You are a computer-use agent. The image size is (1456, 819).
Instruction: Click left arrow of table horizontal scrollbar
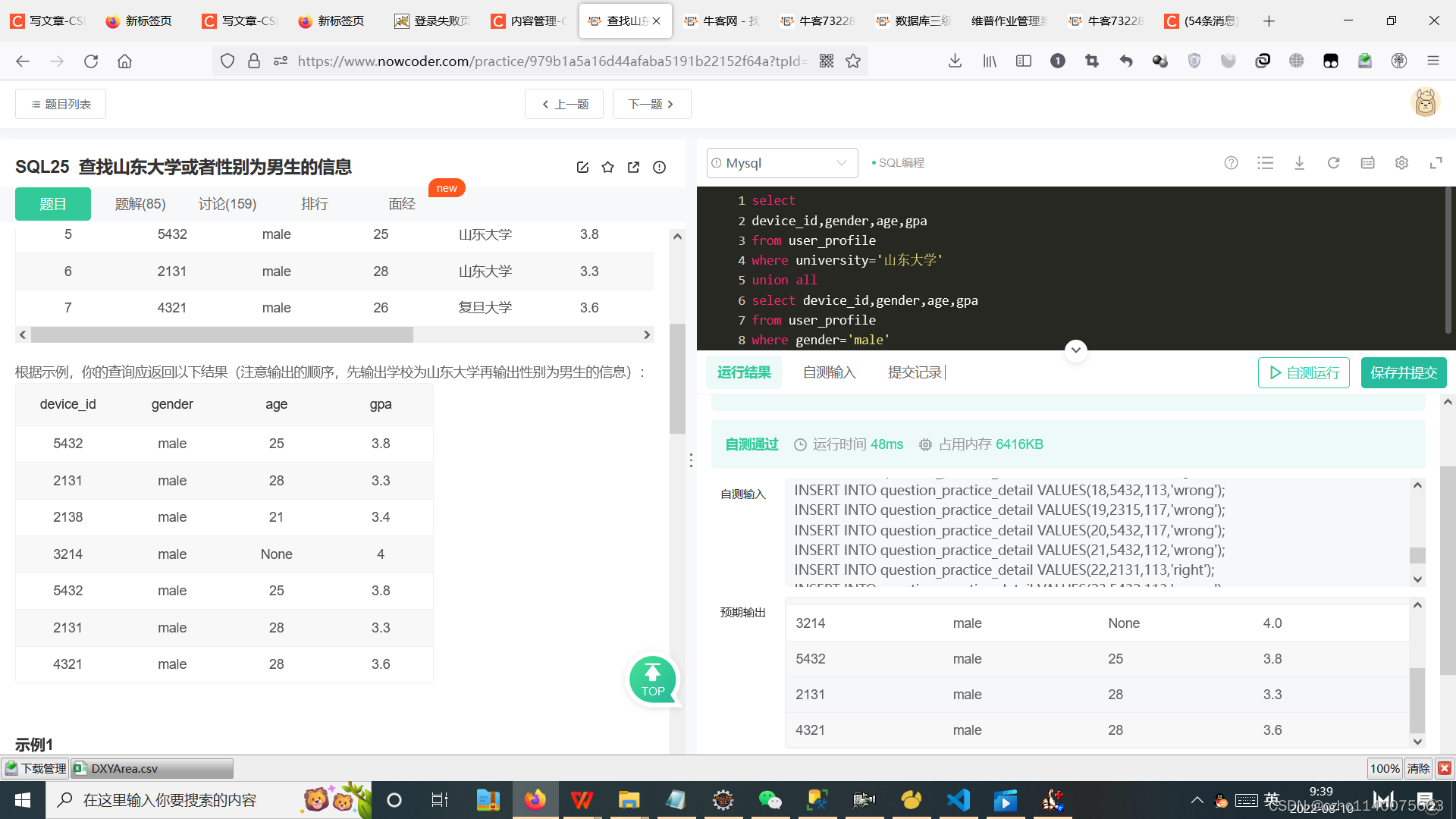(x=23, y=334)
